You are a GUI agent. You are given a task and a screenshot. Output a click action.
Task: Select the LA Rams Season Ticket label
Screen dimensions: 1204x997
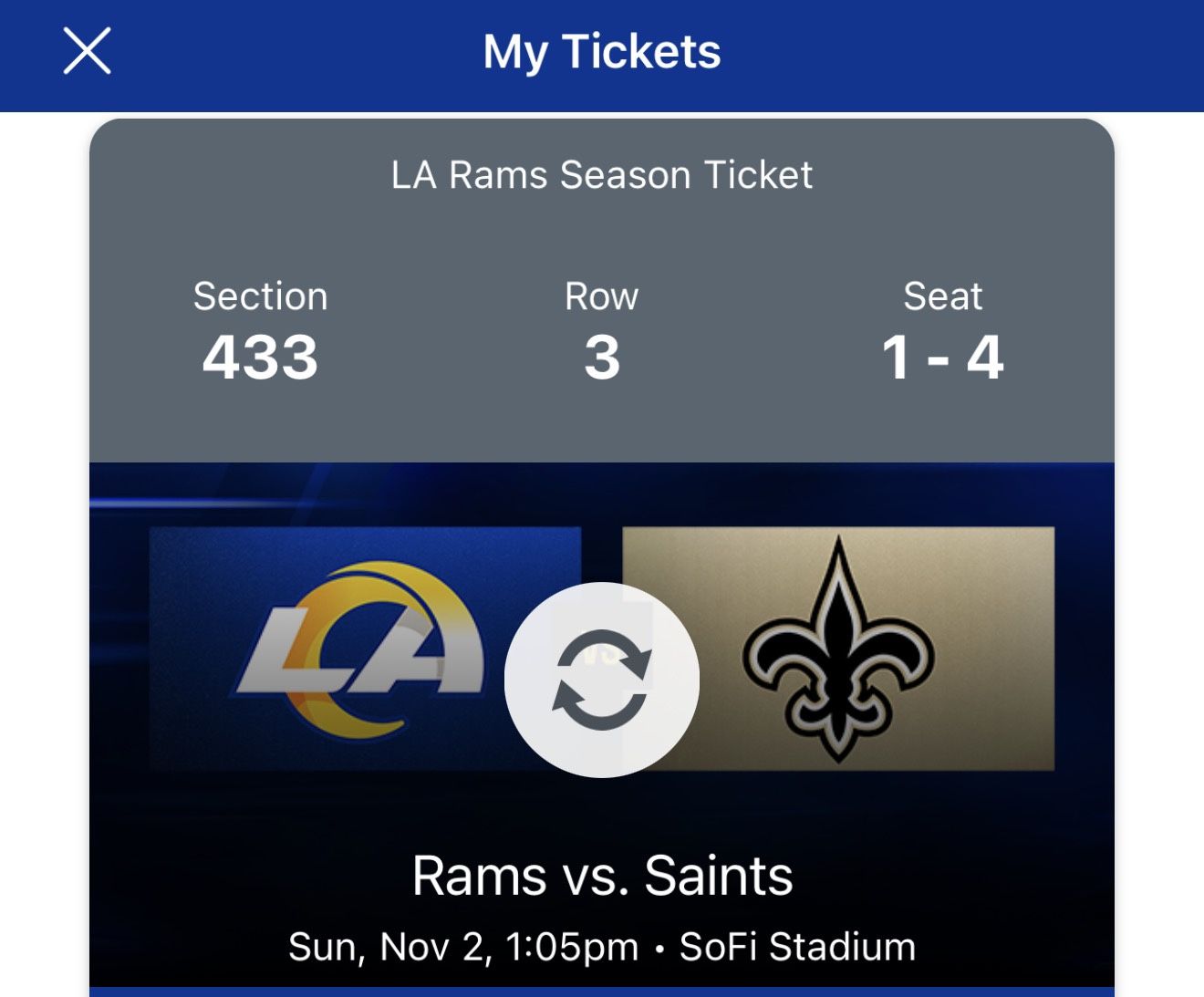(x=602, y=175)
